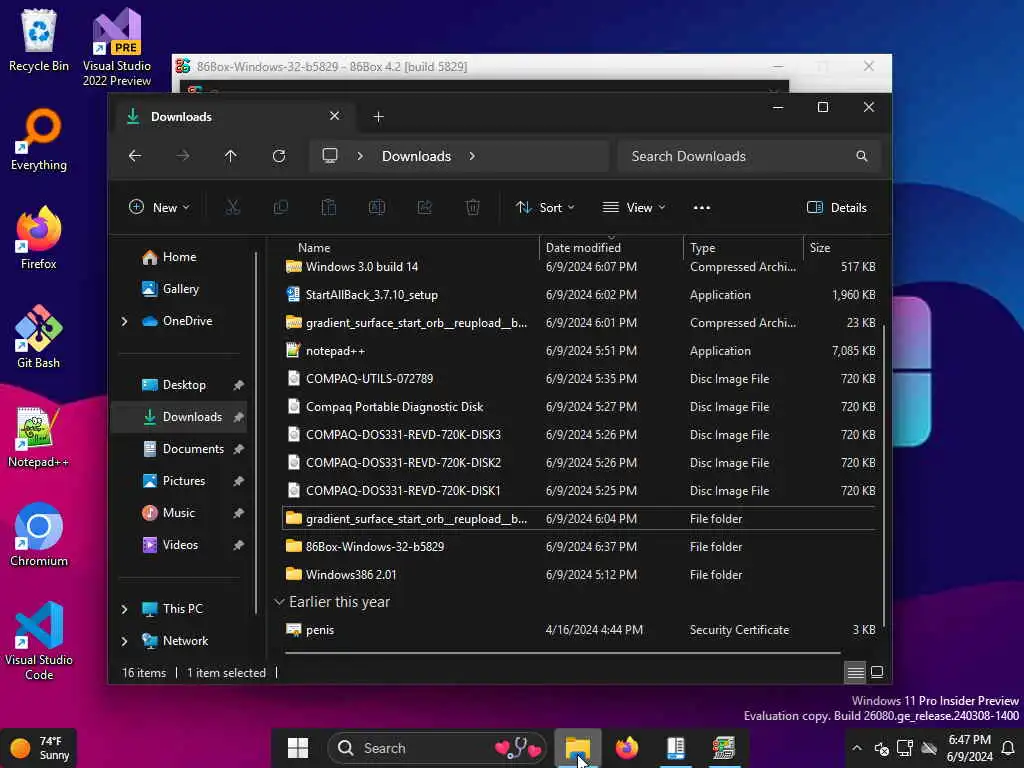Screen dimensions: 1024x768
Task: Select the notepad++ application file
Action: pos(580,351)
